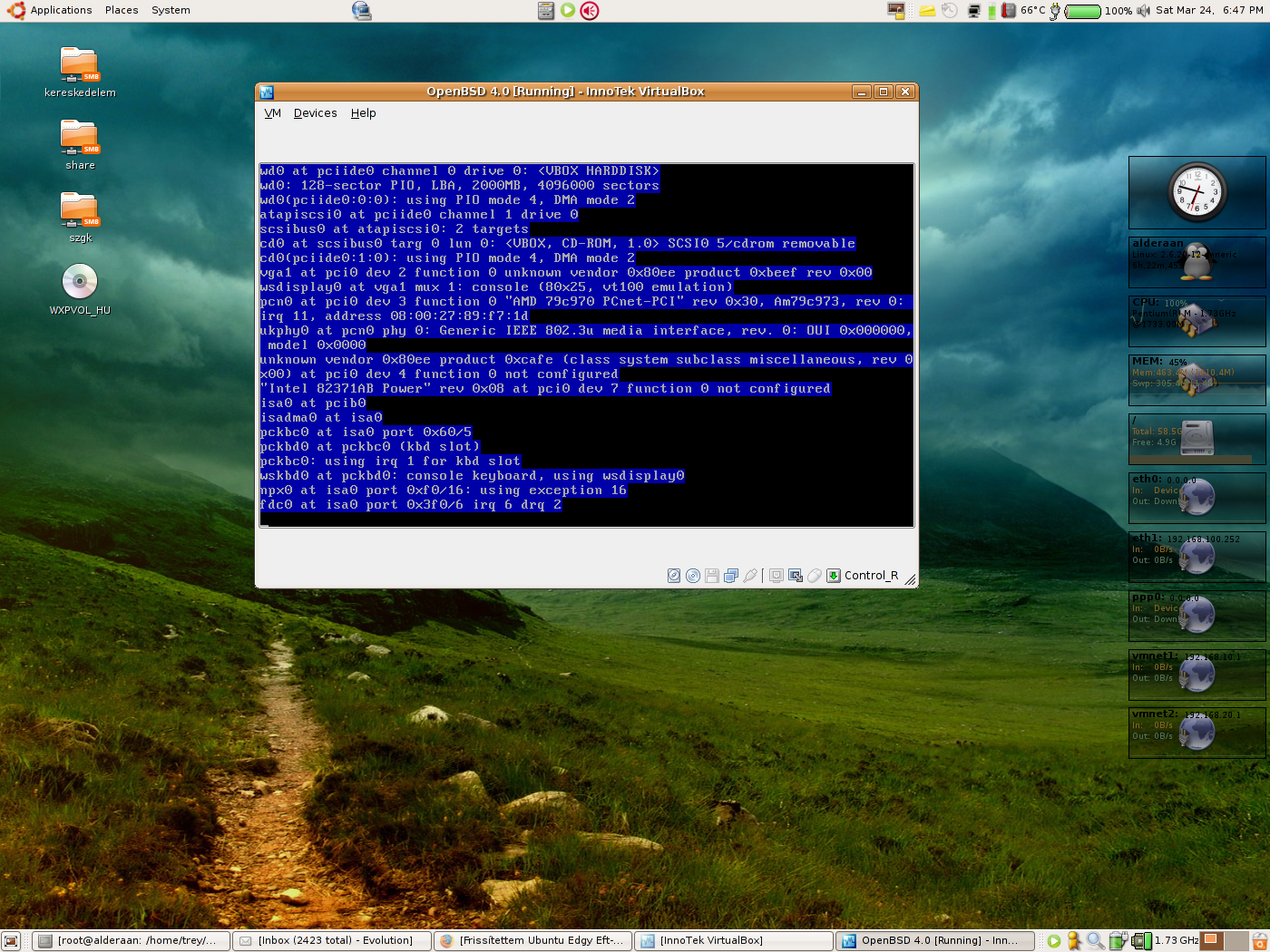Image resolution: width=1270 pixels, height=952 pixels.
Task: Open the Devices menu in VirtualBox
Action: pyautogui.click(x=315, y=113)
